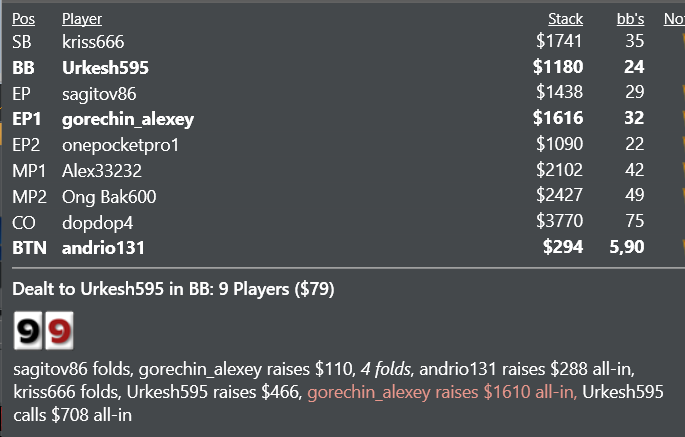Screen dimensions: 685x437
Task: Click the black 9 hole card
Action: pos(28,331)
